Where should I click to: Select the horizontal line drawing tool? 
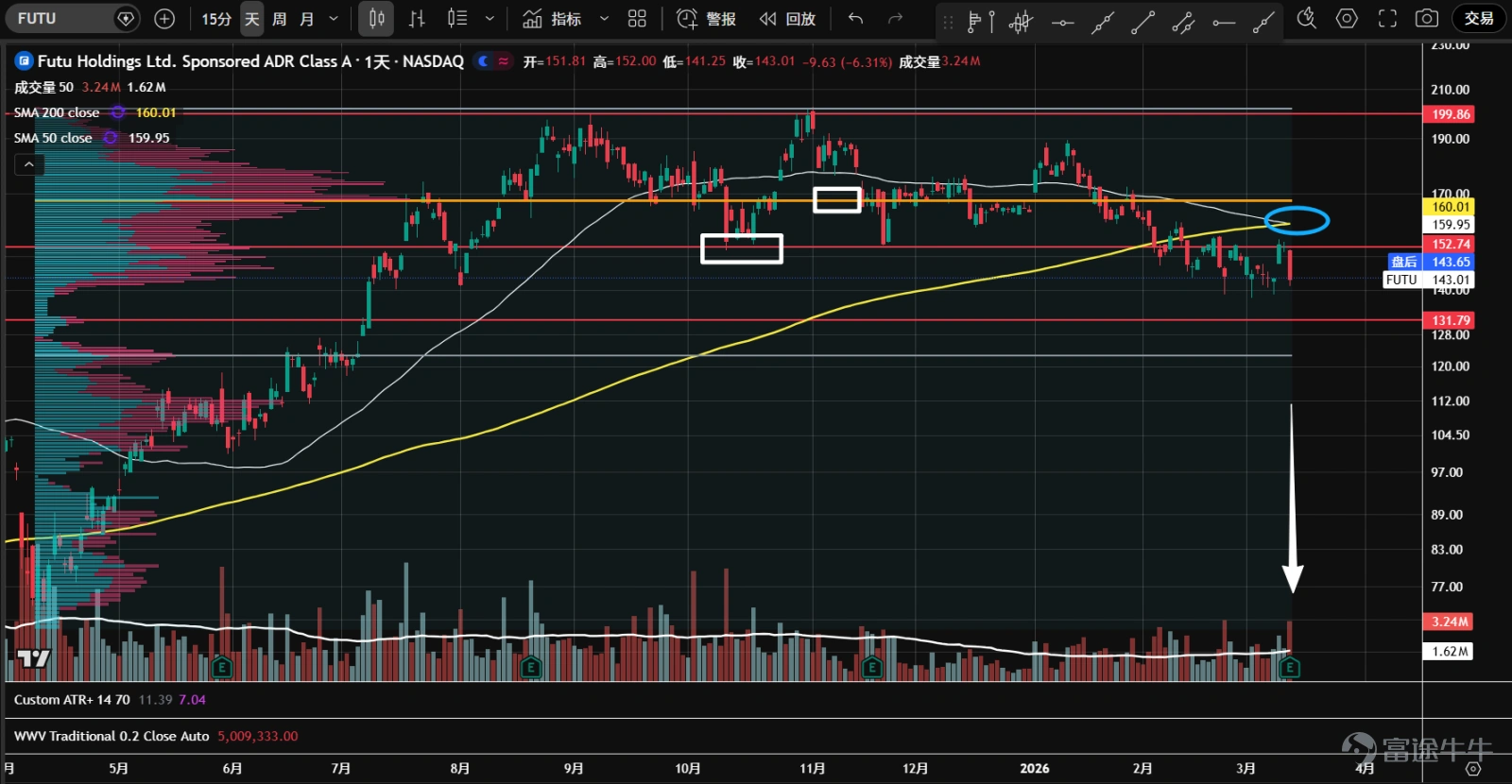click(1062, 22)
